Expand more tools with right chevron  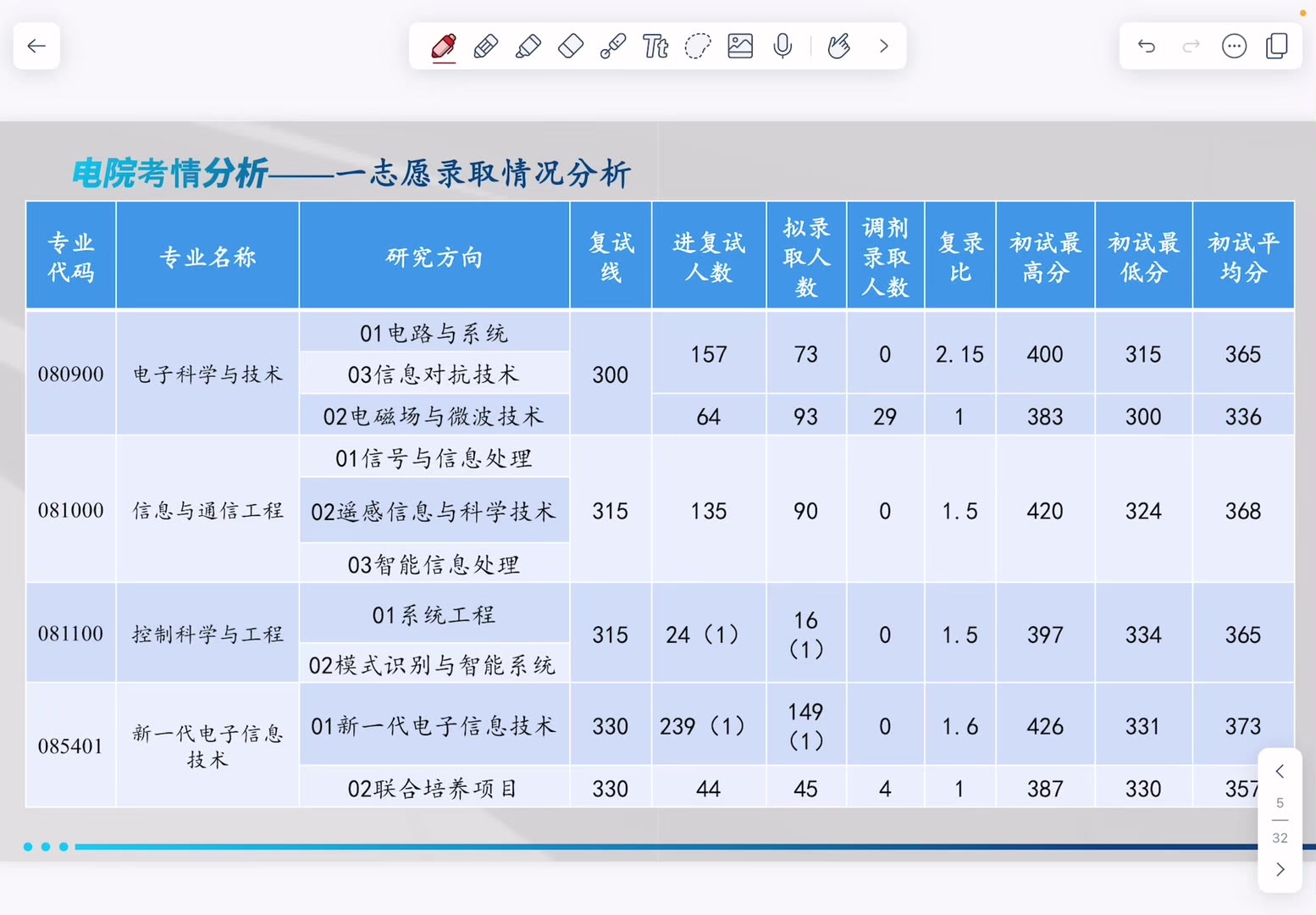pos(883,46)
